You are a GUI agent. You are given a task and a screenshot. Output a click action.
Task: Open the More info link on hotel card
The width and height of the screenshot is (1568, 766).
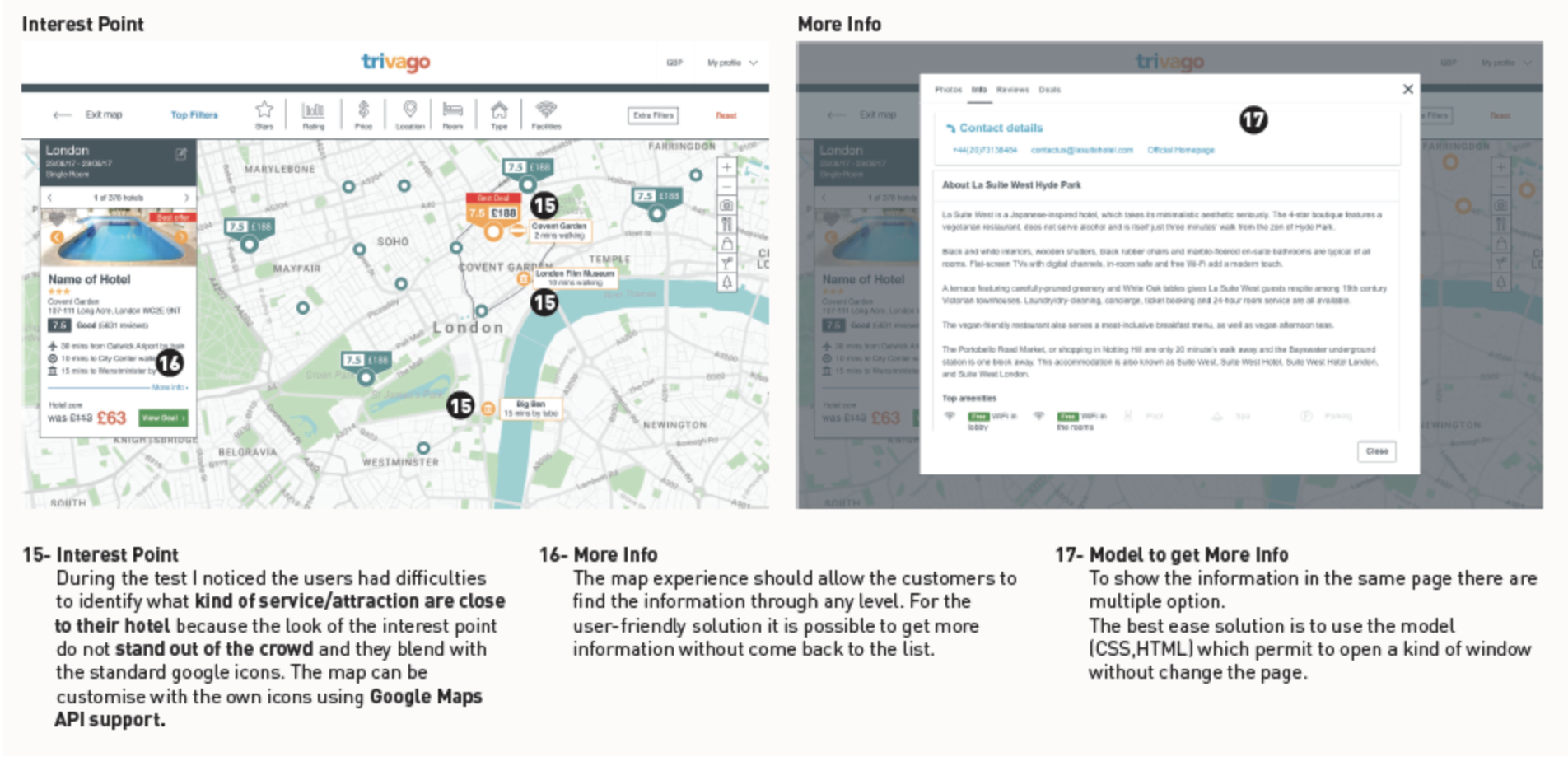point(169,387)
